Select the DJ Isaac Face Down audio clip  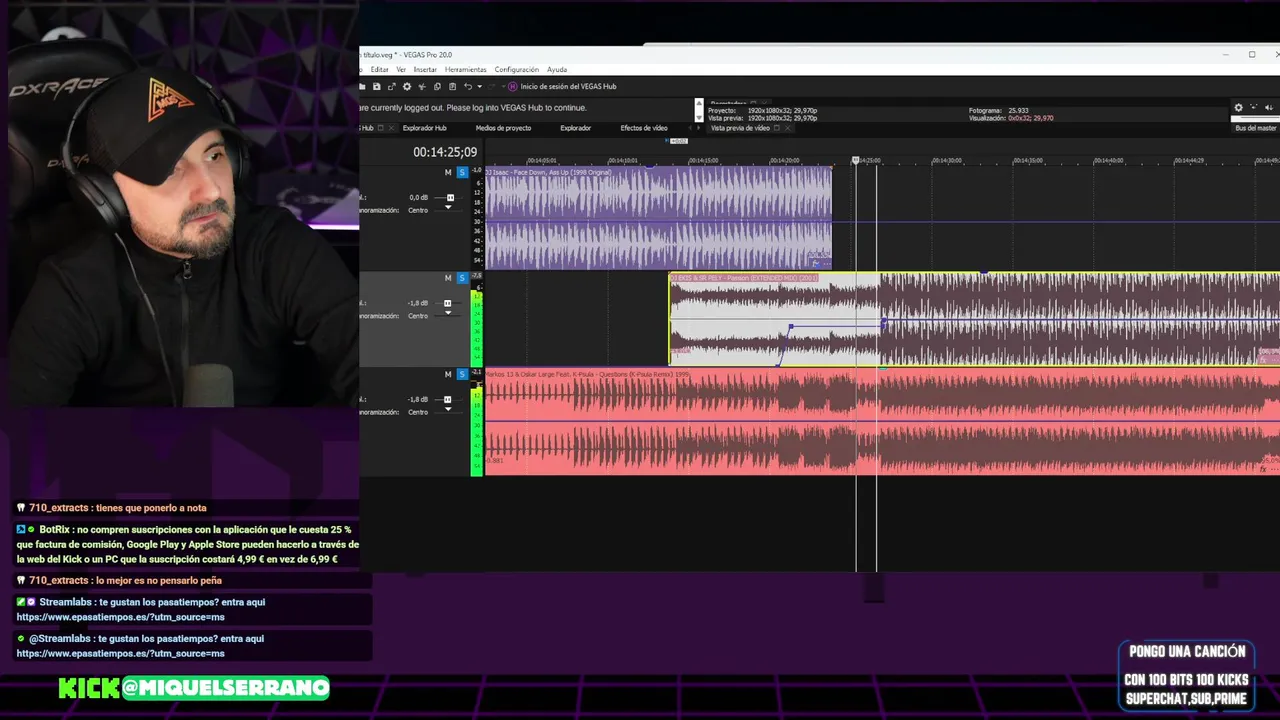tap(658, 218)
